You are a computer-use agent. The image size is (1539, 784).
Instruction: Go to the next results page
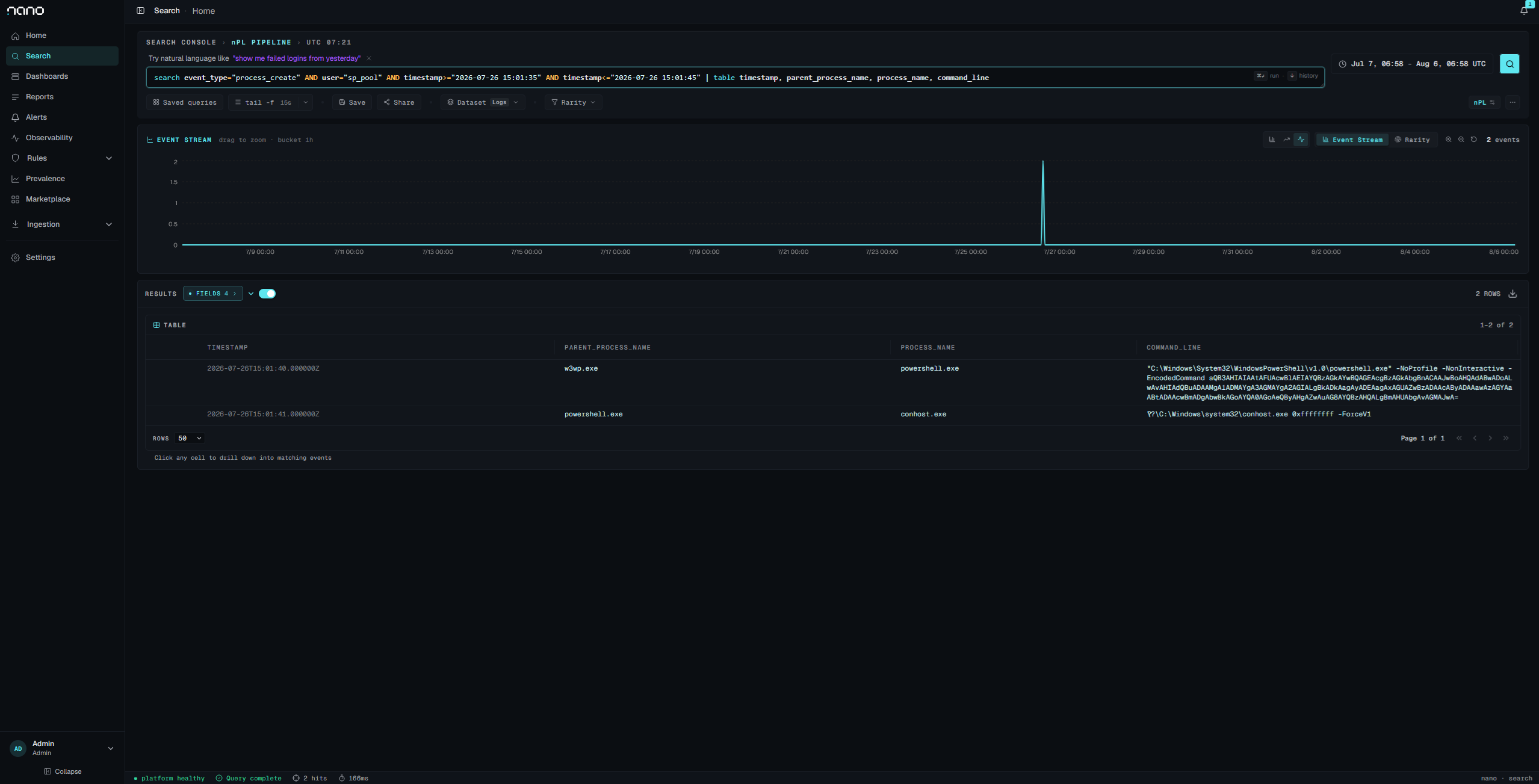click(1490, 438)
